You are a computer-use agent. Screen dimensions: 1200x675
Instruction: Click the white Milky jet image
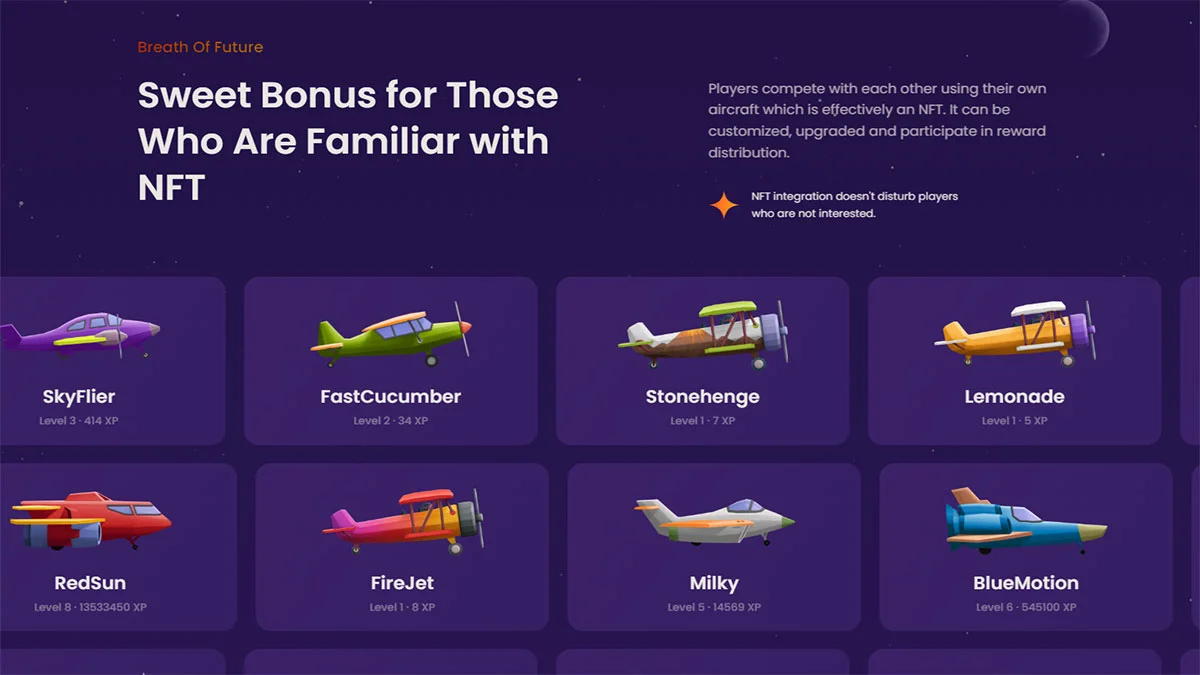[x=714, y=521]
